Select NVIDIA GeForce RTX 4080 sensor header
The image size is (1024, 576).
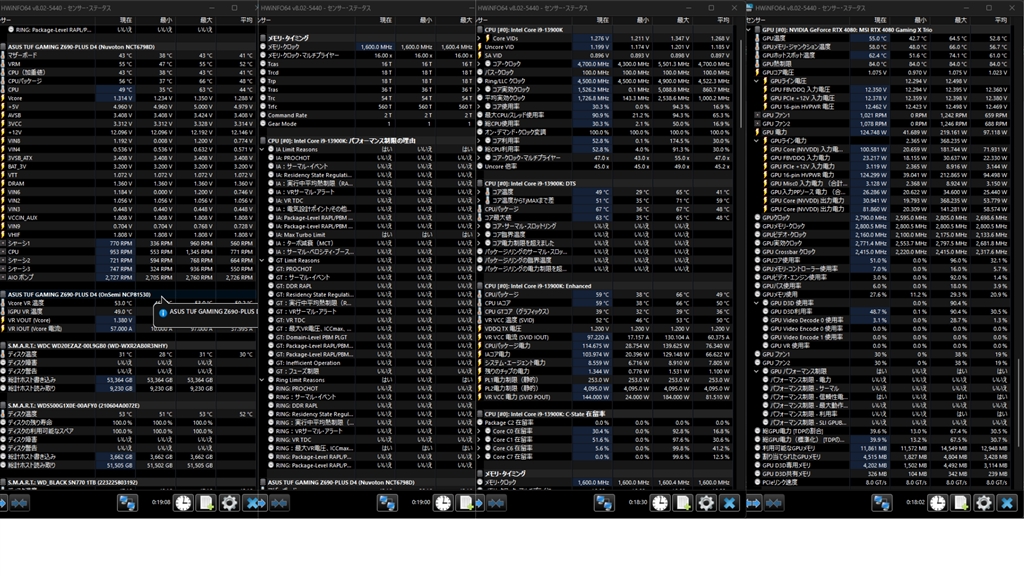[x=882, y=30]
